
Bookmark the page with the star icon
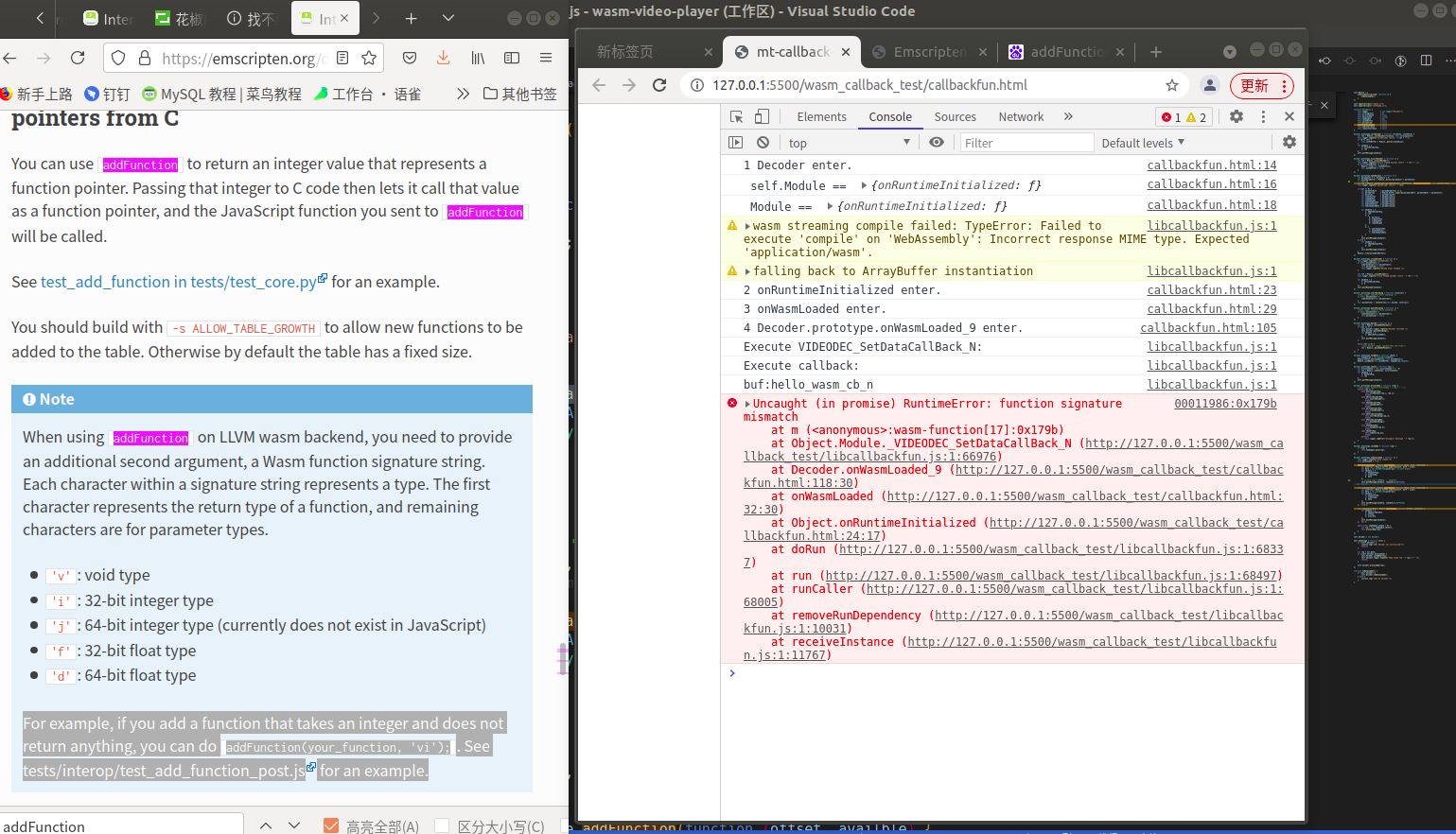click(x=368, y=57)
